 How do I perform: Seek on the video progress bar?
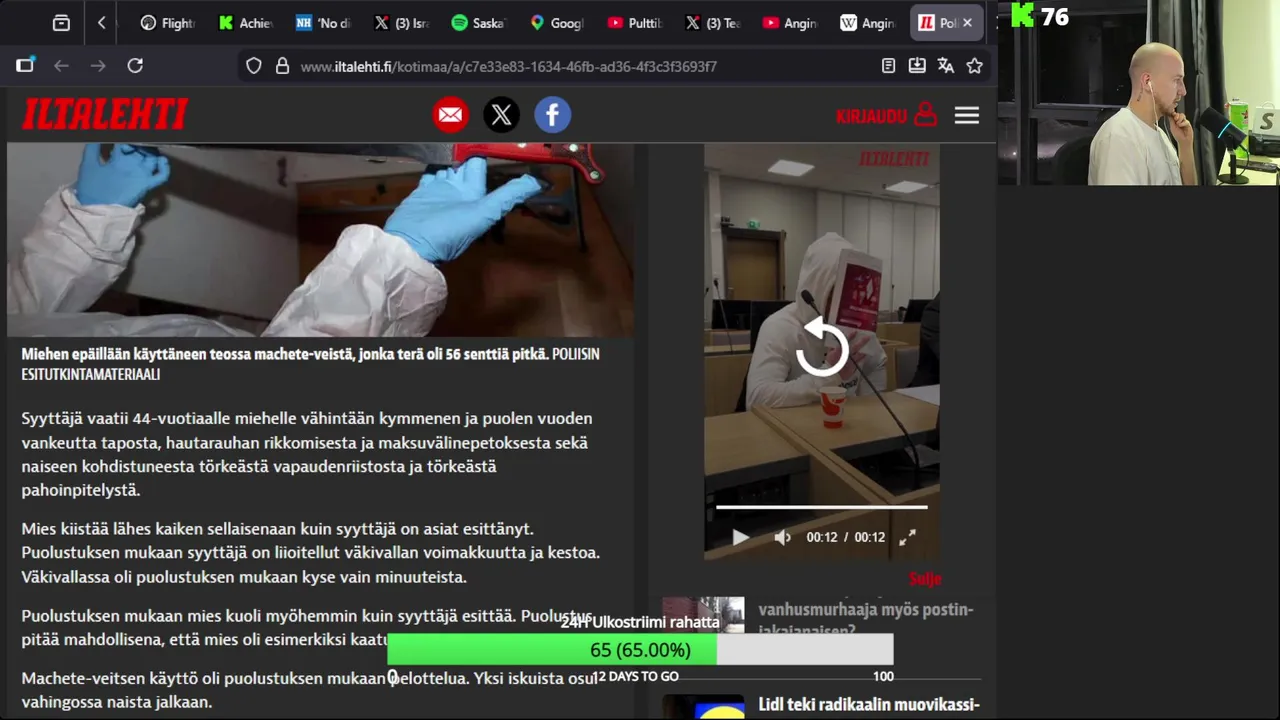point(822,507)
